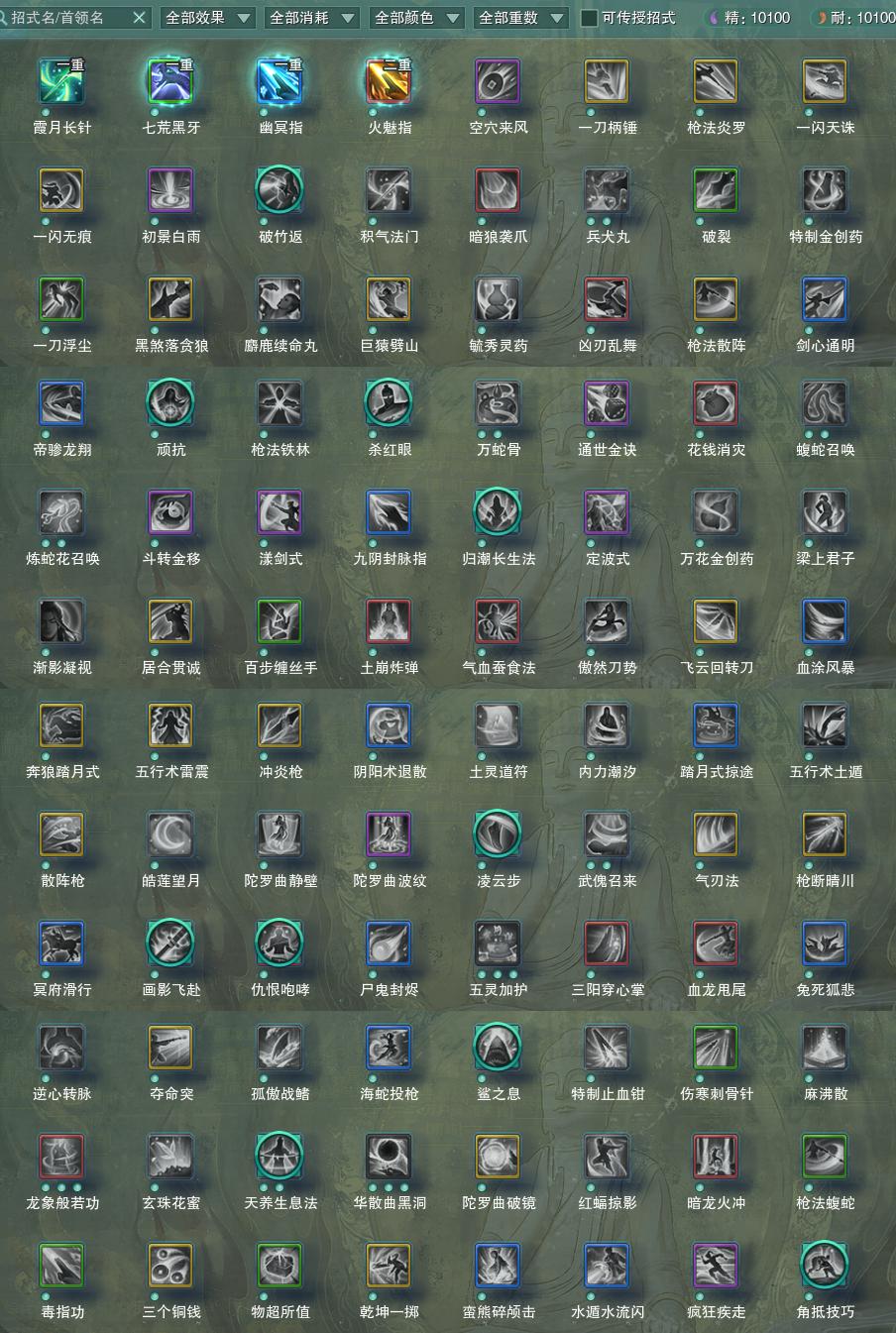Click the 破竹返 skill icon
This screenshot has width=896, height=1333.
[x=280, y=191]
